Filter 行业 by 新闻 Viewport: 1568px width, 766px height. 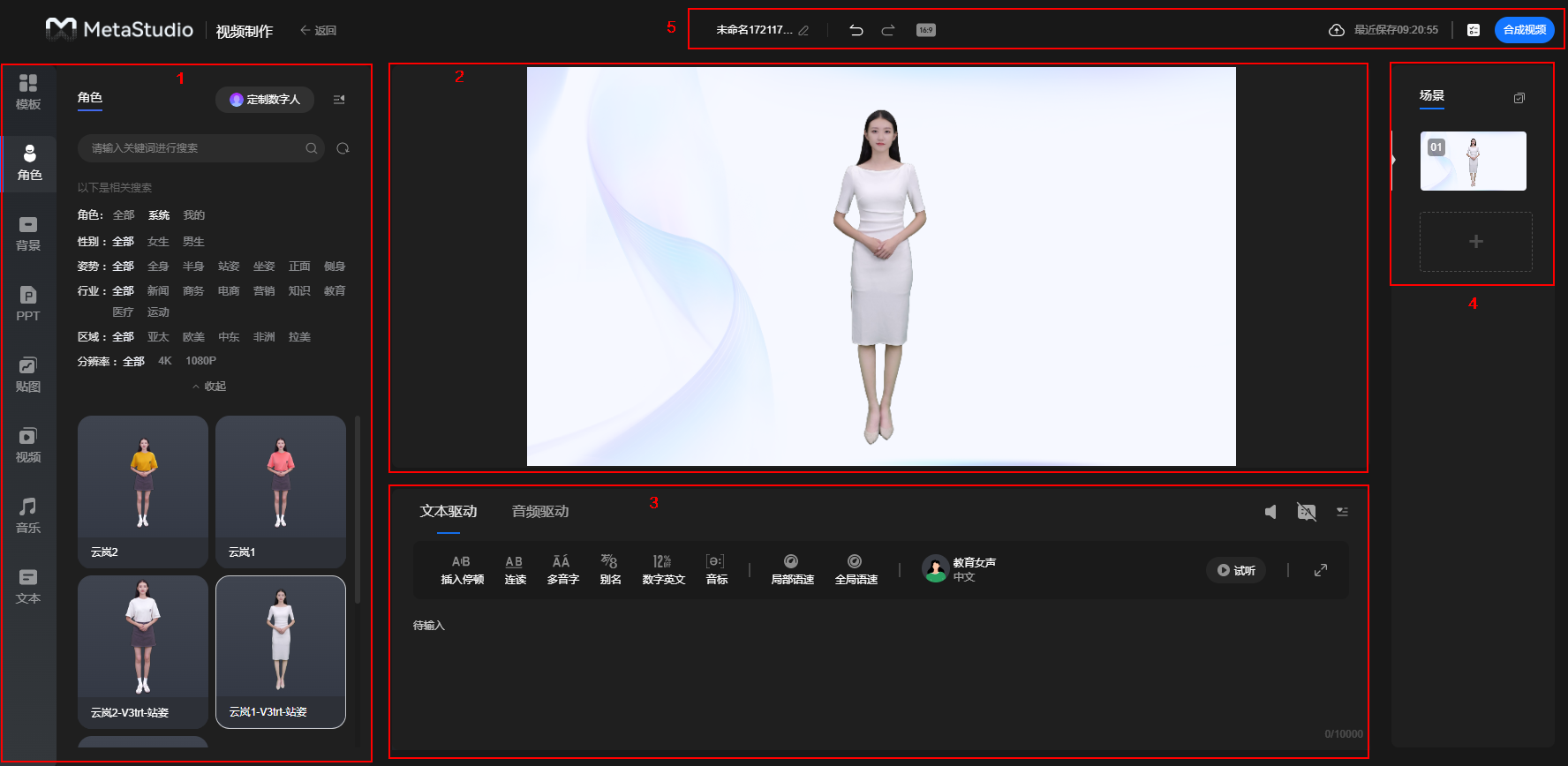158,291
